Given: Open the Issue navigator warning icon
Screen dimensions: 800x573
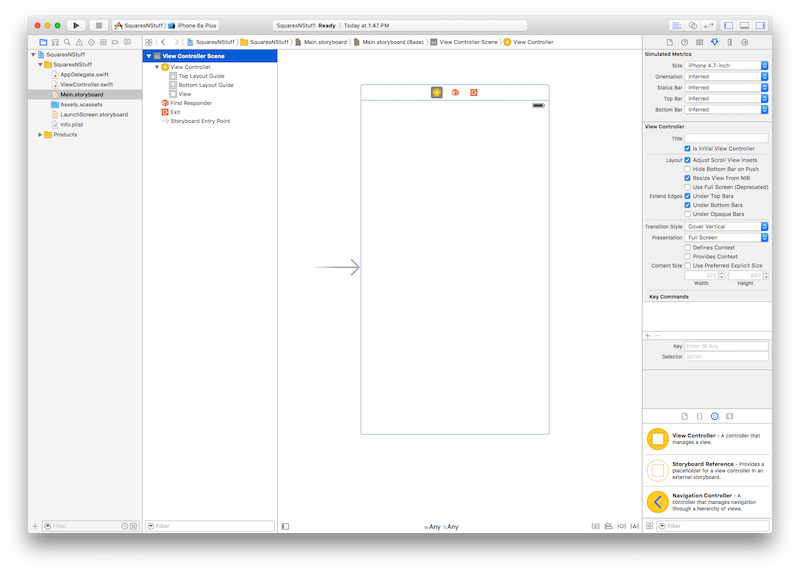Looking at the screenshot, I should pyautogui.click(x=79, y=42).
